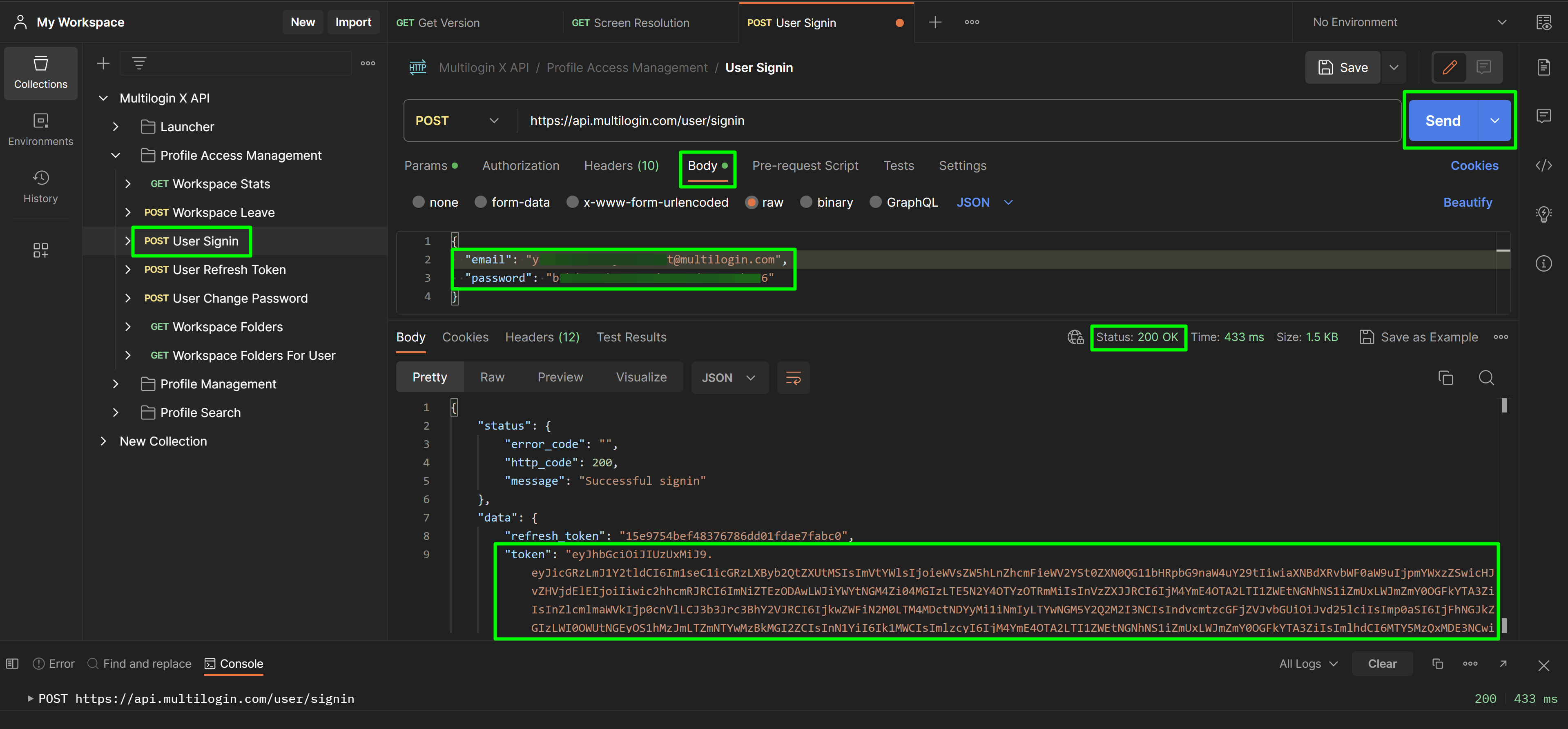Click the filter icon in collections panel
Image resolution: width=1568 pixels, height=729 pixels.
(x=139, y=63)
